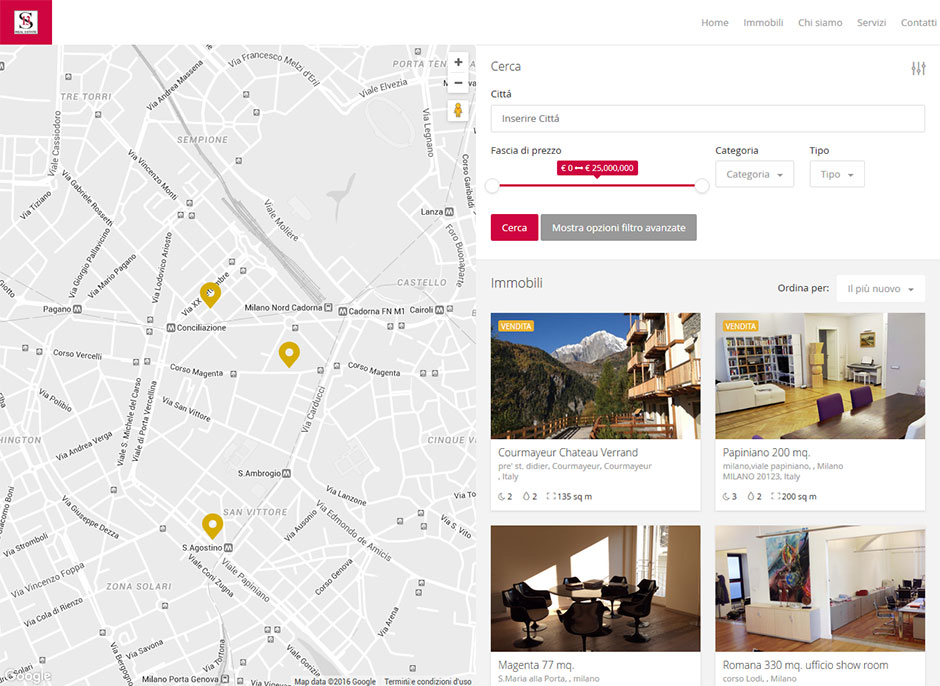
Task: Open the Courmayeur Chateau Verrand photo
Action: point(595,376)
